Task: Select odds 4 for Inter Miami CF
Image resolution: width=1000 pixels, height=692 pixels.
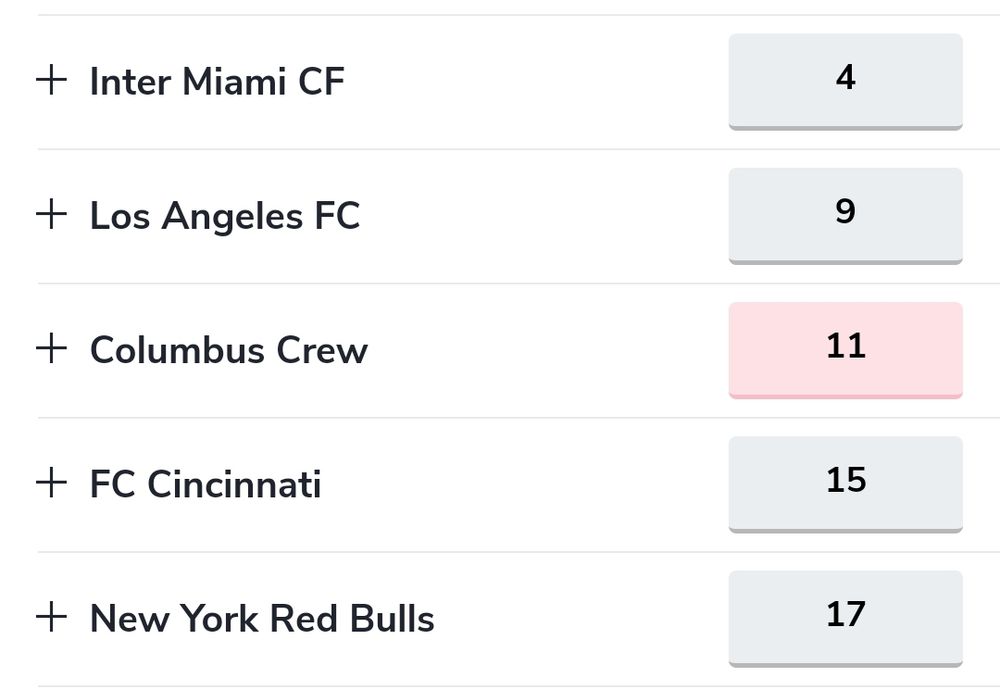Action: point(846,82)
